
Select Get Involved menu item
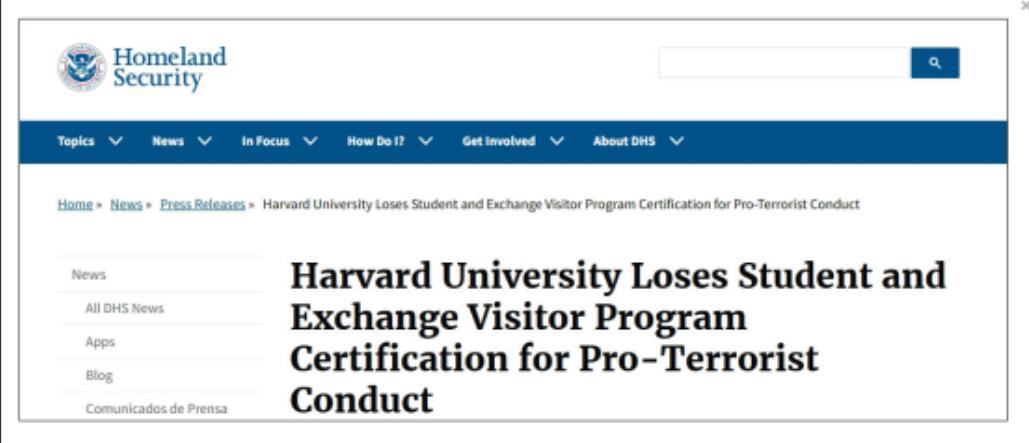(x=499, y=141)
